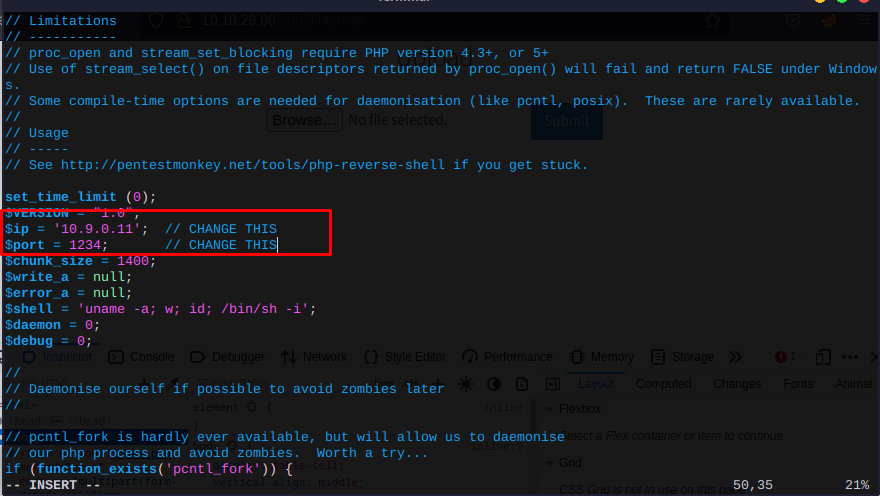Open the Fonts sidebar tab
The width and height of the screenshot is (880, 496).
click(798, 384)
